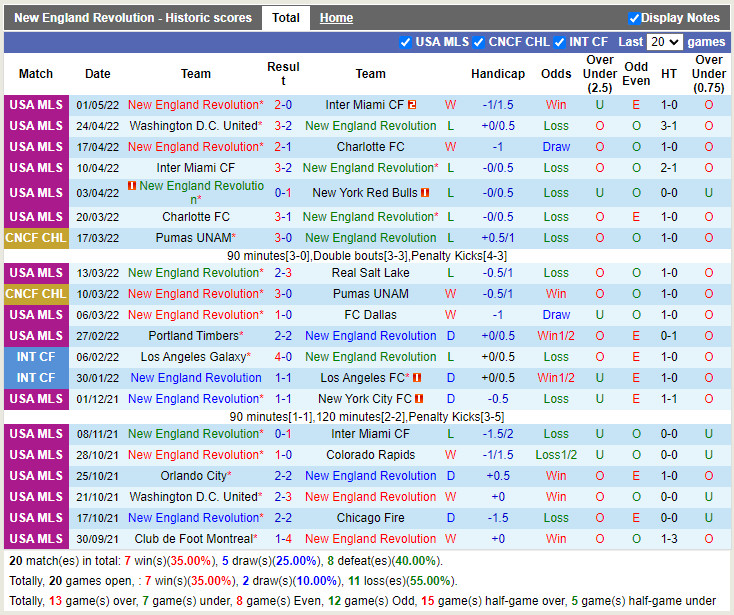This screenshot has height=615, width=734.
Task: Click the INT CF badge on 06/02/22 row
Action: [36, 357]
